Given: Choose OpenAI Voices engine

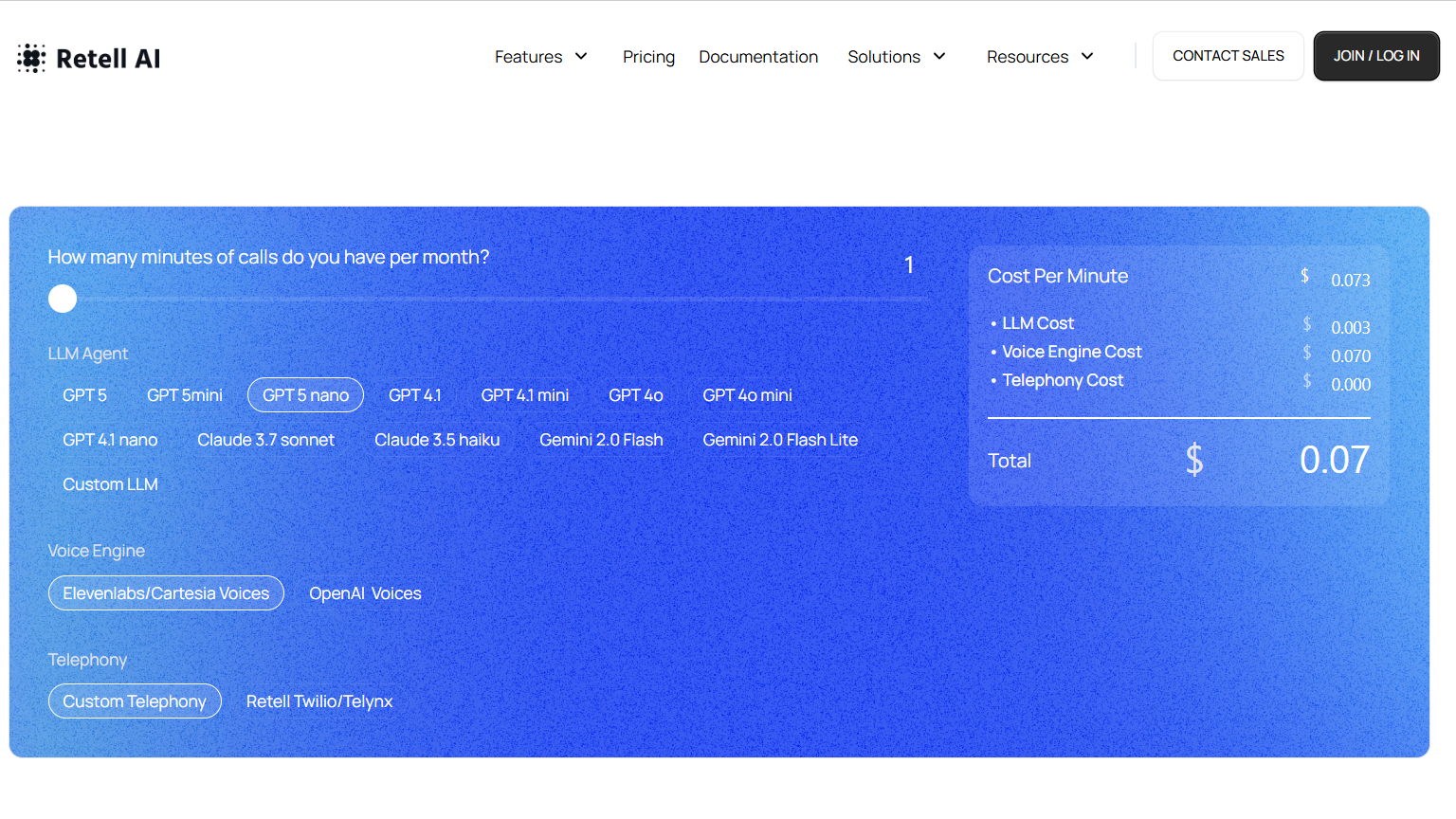Looking at the screenshot, I should [x=365, y=593].
